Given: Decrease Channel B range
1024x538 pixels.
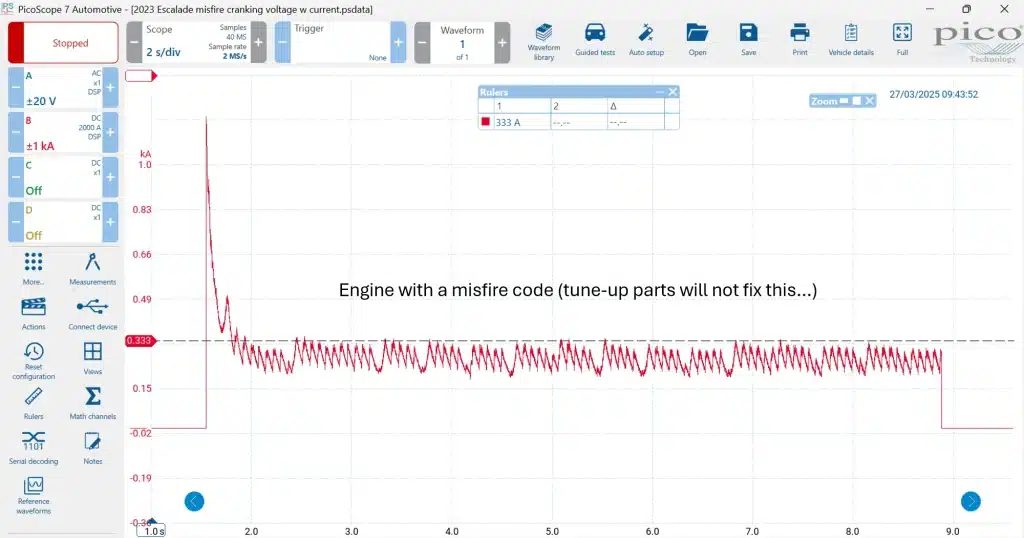Looking at the screenshot, I should (16, 133).
